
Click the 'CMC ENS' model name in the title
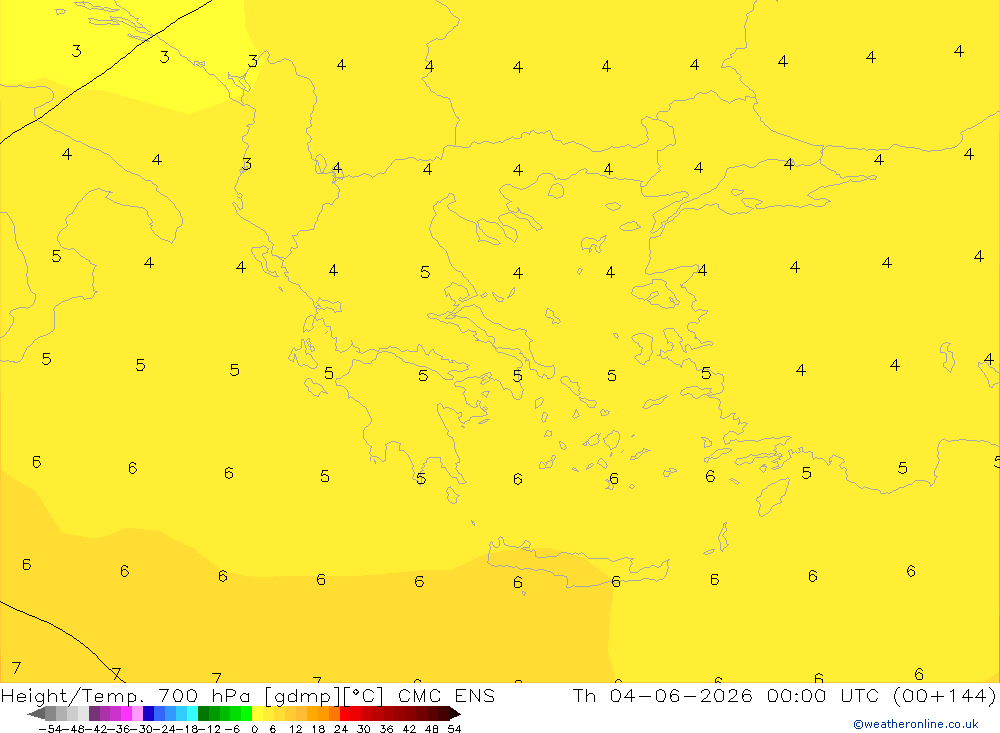pyautogui.click(x=446, y=695)
